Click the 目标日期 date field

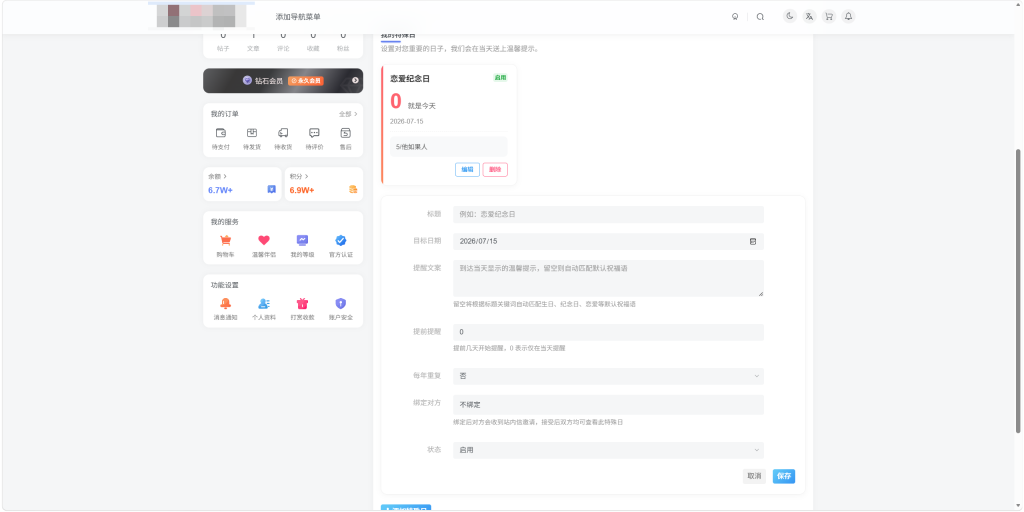[x=608, y=241]
